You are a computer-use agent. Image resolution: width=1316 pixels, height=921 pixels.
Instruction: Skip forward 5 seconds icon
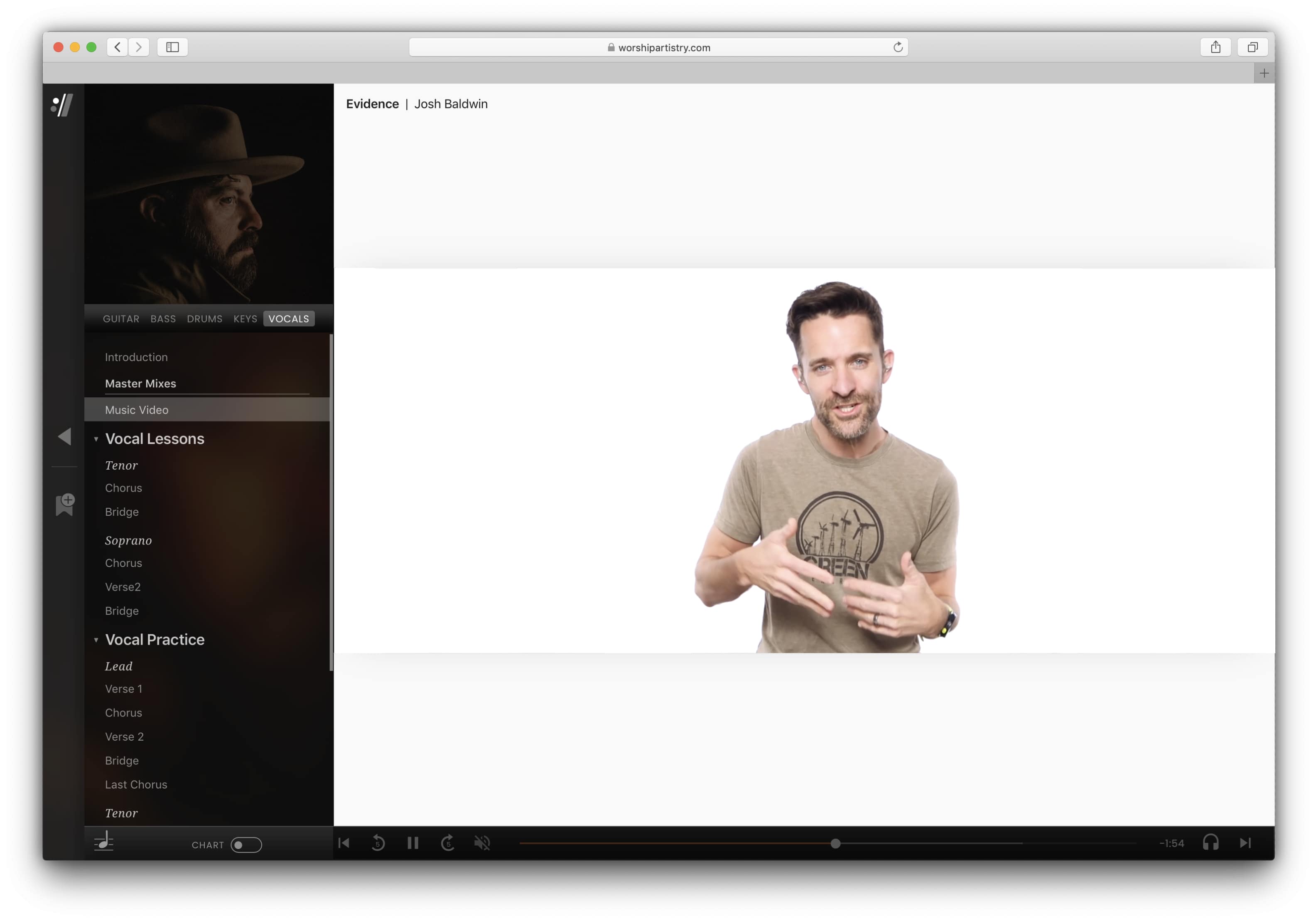[448, 843]
